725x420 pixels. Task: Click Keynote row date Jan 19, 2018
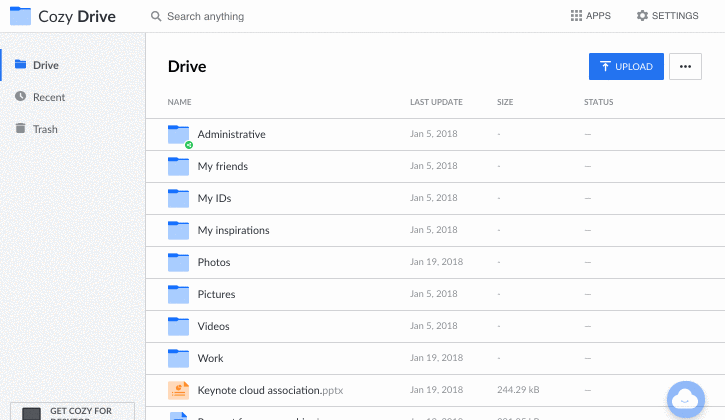(436, 390)
